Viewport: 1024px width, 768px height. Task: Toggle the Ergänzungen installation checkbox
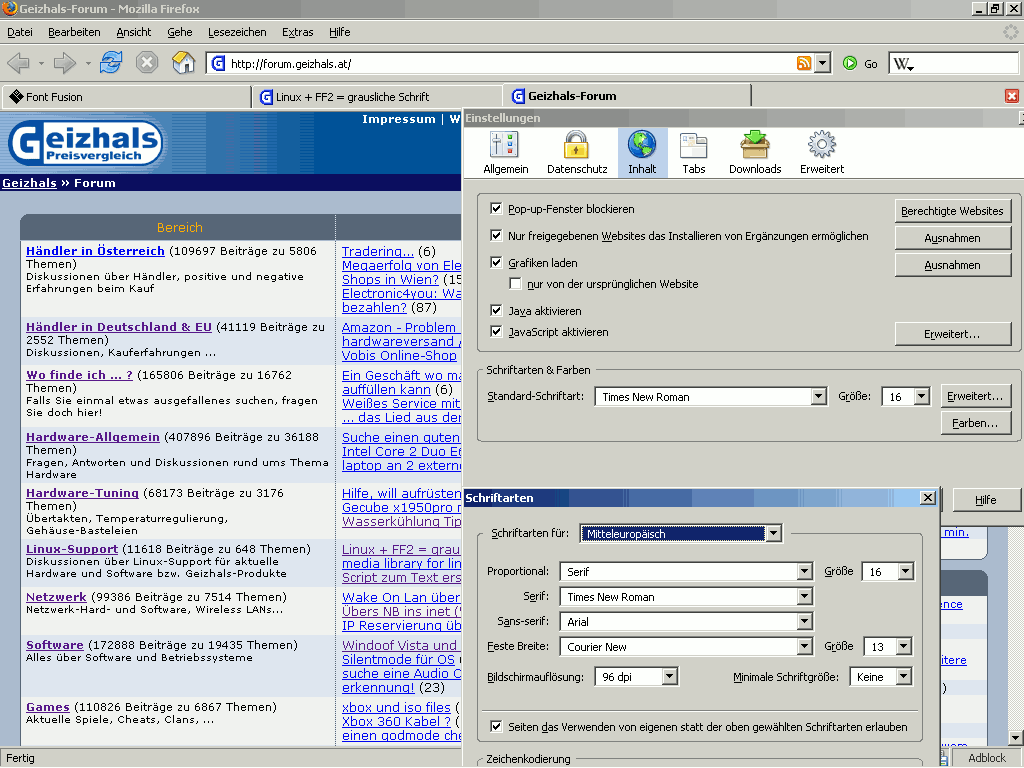point(496,235)
